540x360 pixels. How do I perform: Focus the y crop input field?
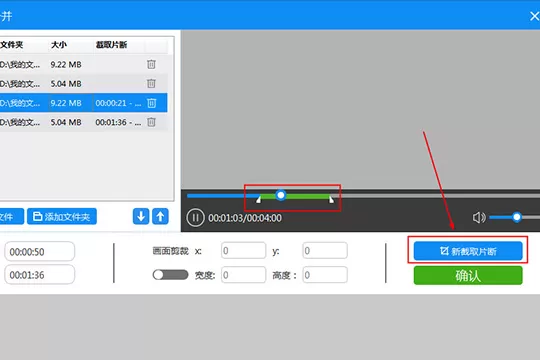(325, 250)
